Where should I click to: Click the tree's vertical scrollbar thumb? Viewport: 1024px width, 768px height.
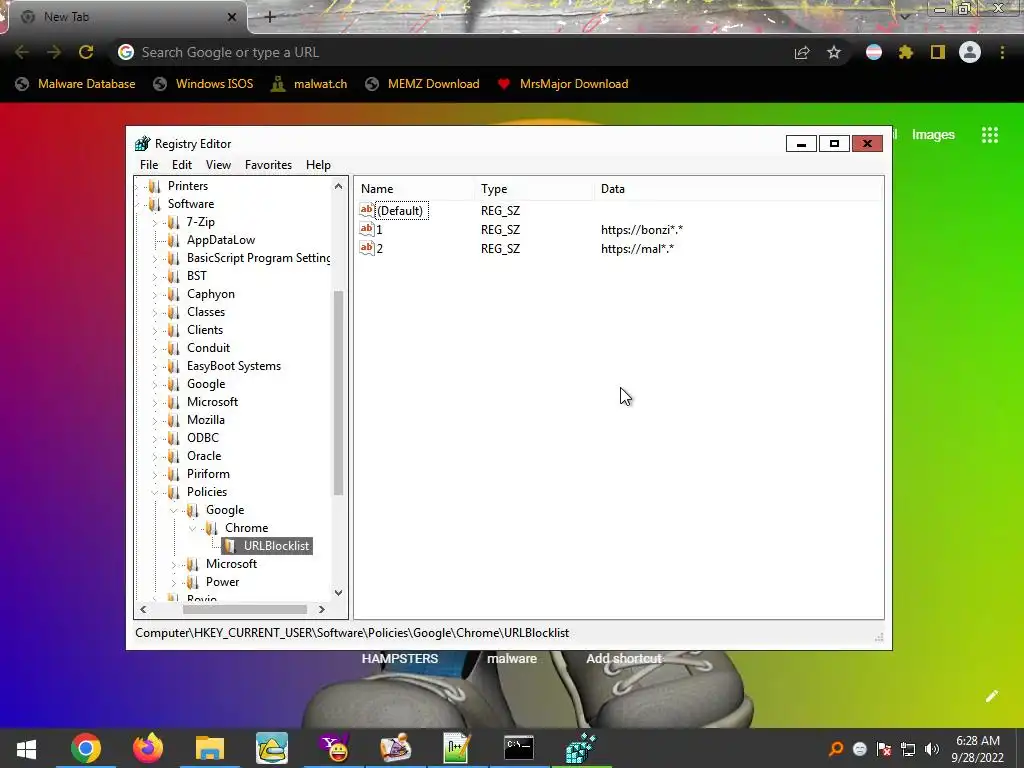[x=338, y=392]
